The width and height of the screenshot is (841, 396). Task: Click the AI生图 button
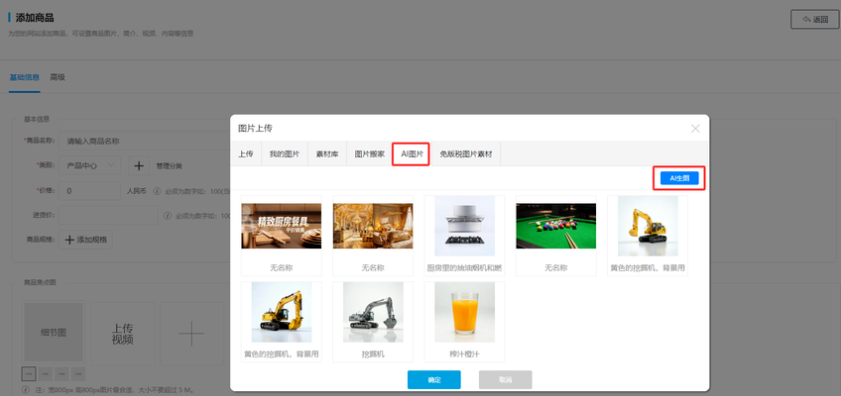[x=679, y=178]
